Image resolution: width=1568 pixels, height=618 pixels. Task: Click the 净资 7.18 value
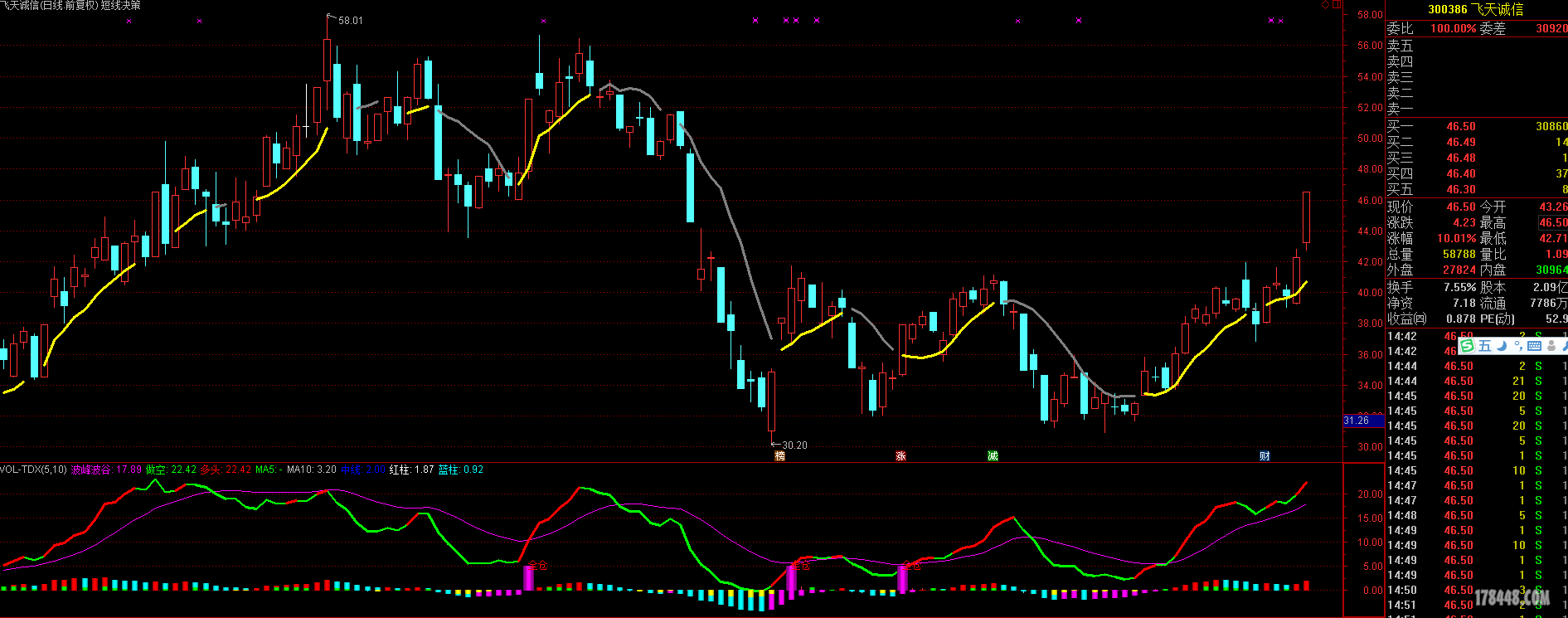click(1464, 304)
